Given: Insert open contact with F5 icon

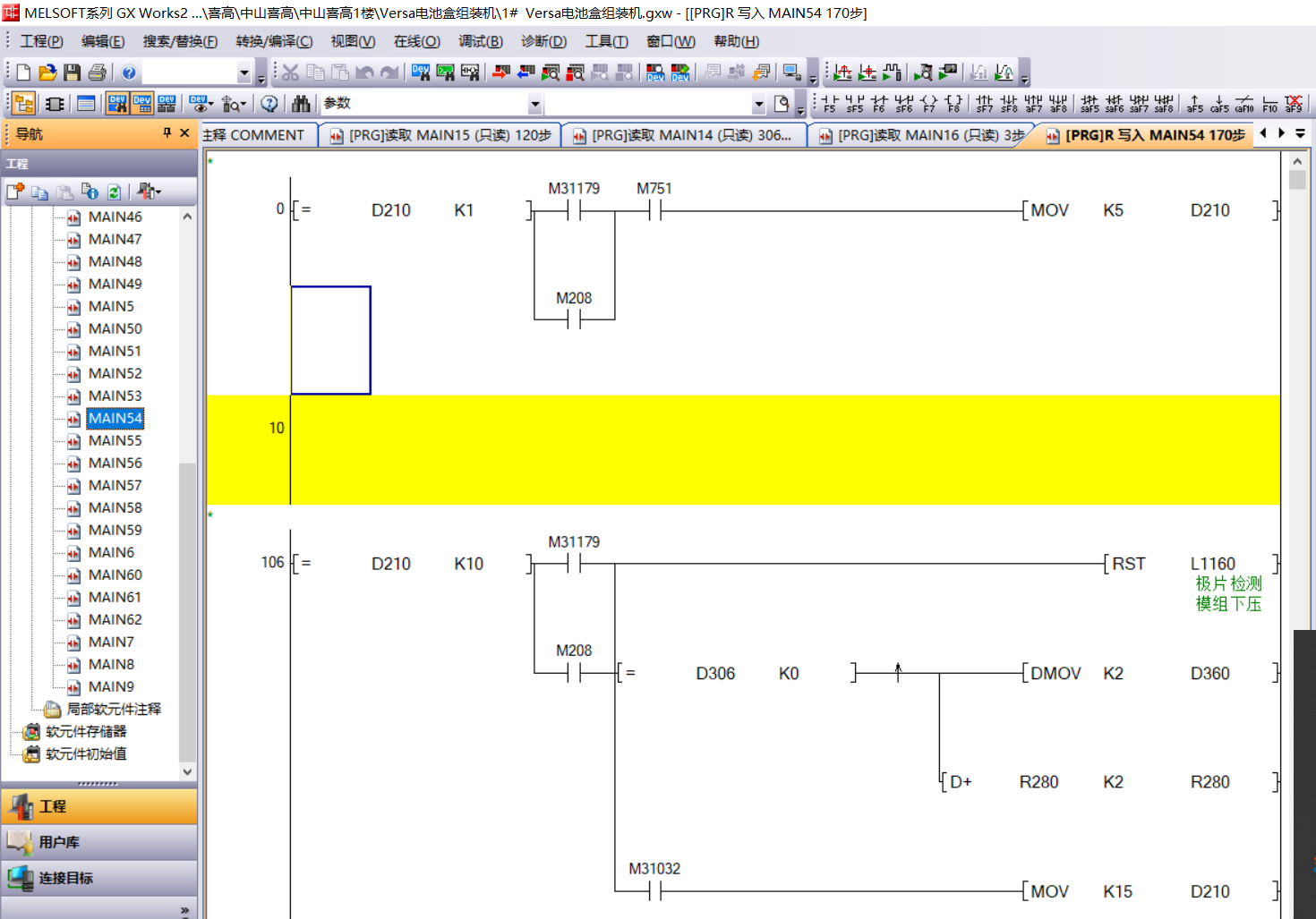Looking at the screenshot, I should [x=830, y=104].
